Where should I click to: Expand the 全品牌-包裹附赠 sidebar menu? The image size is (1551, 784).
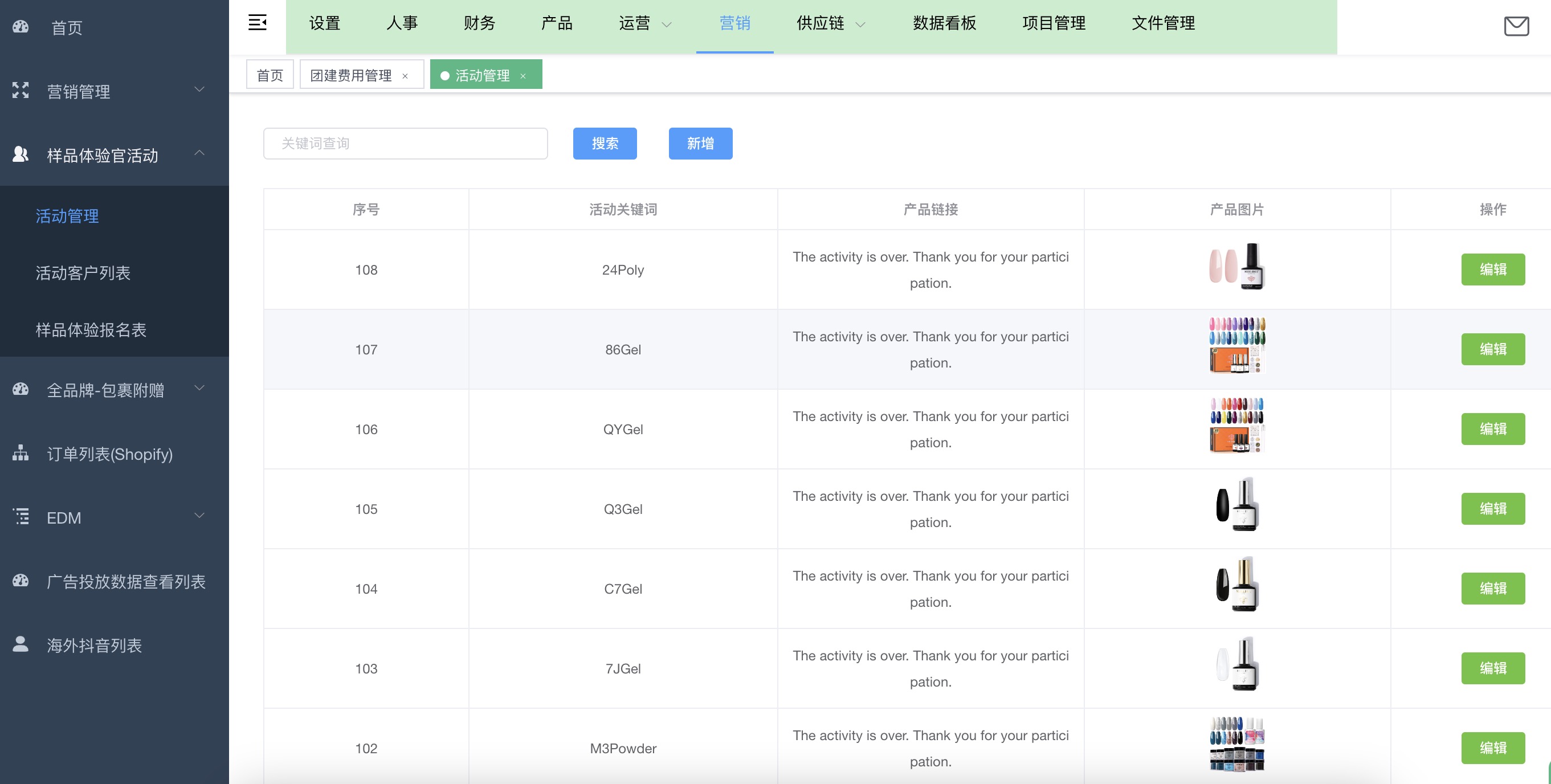(x=115, y=390)
